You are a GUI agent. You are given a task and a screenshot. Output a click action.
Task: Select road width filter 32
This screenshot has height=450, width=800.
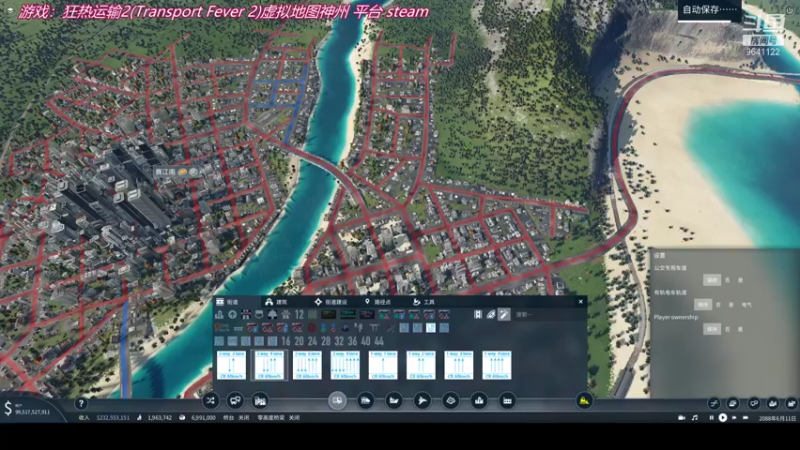click(x=339, y=341)
